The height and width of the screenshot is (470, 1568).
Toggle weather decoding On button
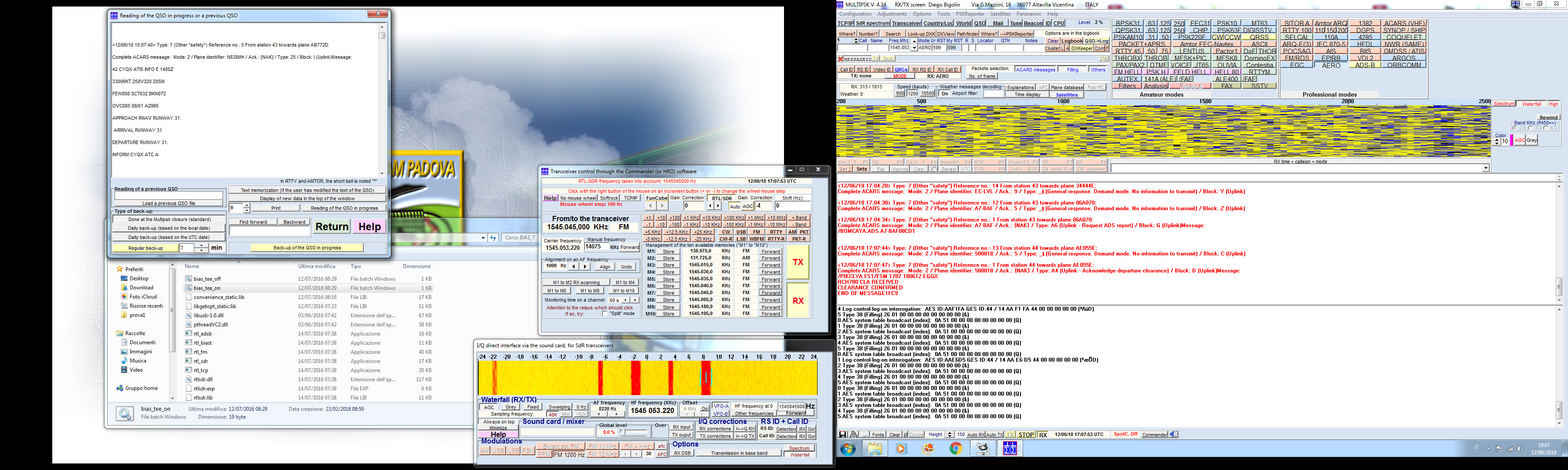(945, 94)
